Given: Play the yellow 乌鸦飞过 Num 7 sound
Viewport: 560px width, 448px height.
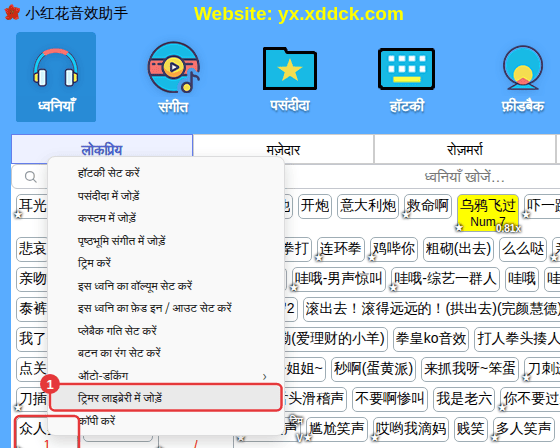Looking at the screenshot, I should [x=488, y=213].
